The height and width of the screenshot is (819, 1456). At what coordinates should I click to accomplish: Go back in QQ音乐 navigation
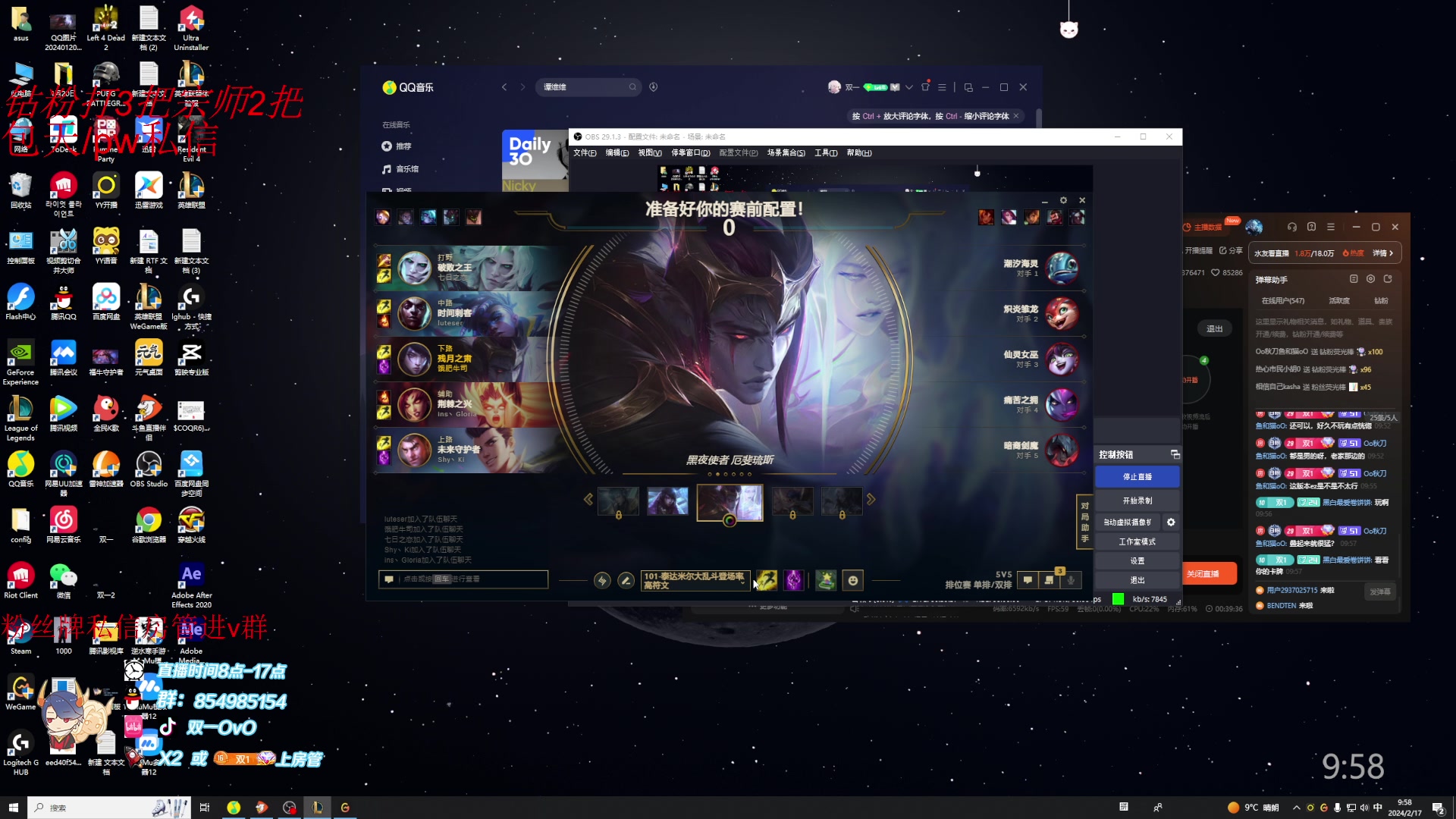504,87
